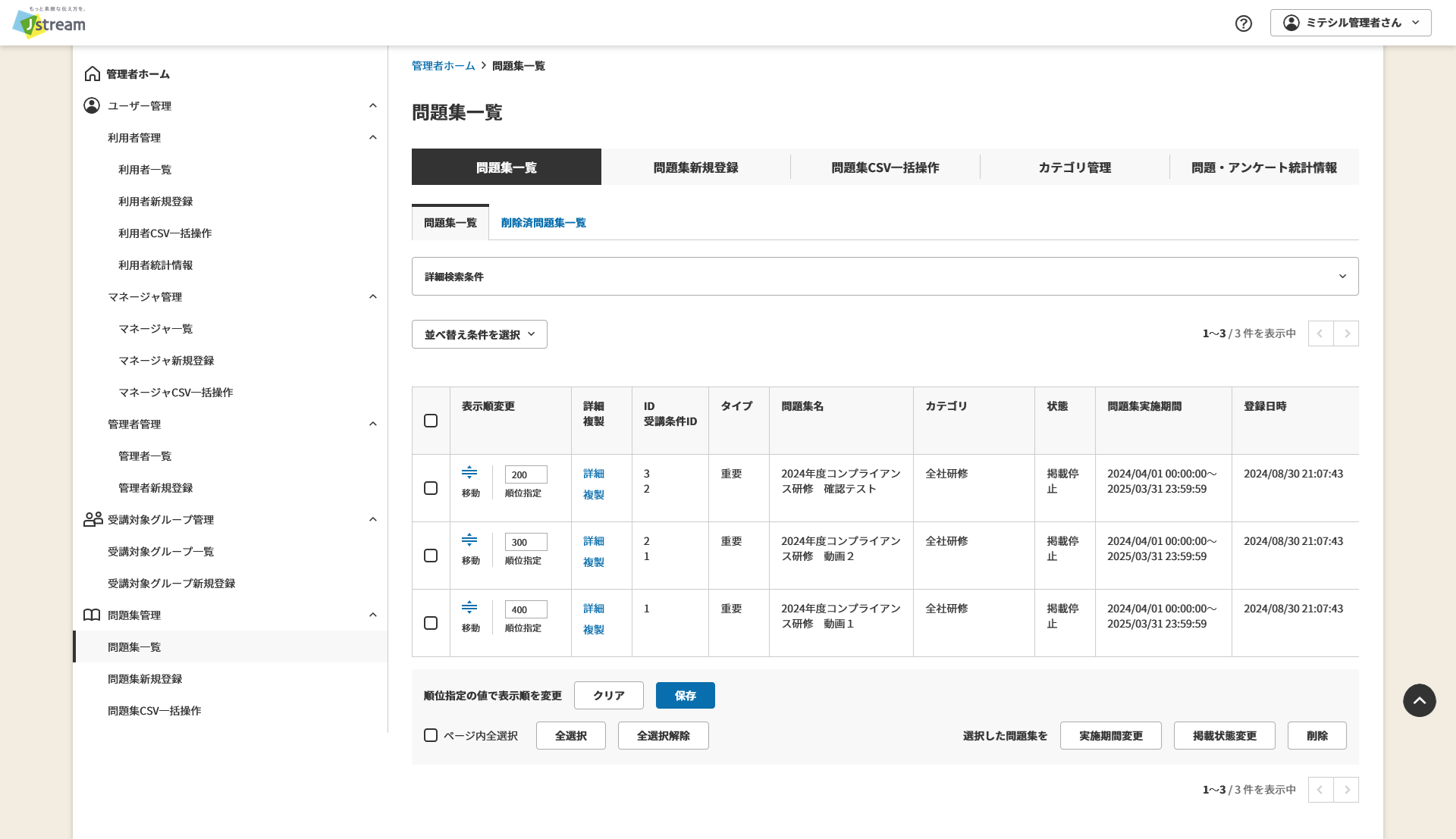This screenshot has height=839, width=1456.
Task: Open 利用者CSV一括操作 in the sidebar
Action: (x=165, y=233)
